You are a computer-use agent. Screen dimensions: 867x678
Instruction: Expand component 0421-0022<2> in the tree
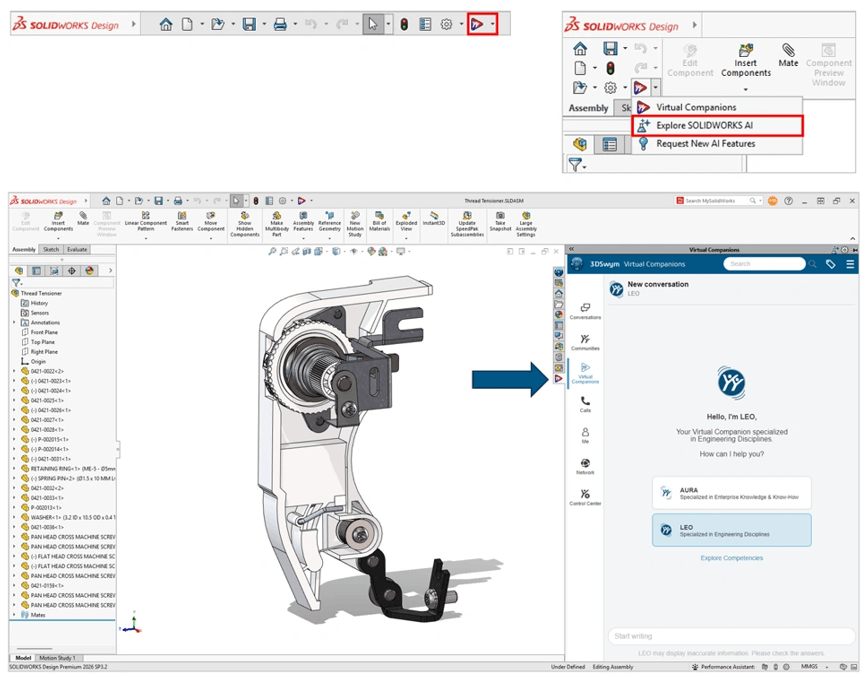(x=14, y=371)
